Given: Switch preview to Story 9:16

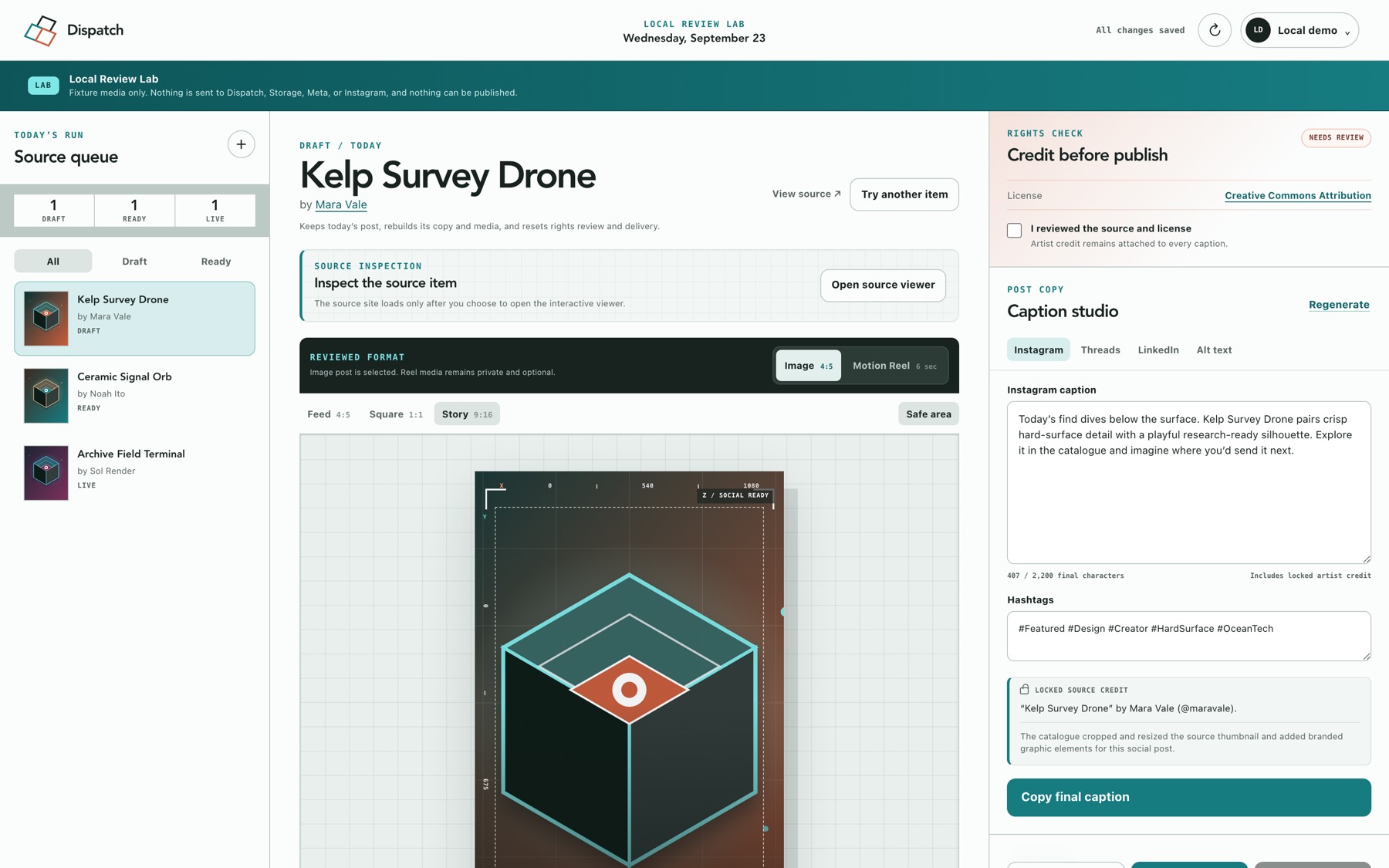Looking at the screenshot, I should tap(467, 414).
